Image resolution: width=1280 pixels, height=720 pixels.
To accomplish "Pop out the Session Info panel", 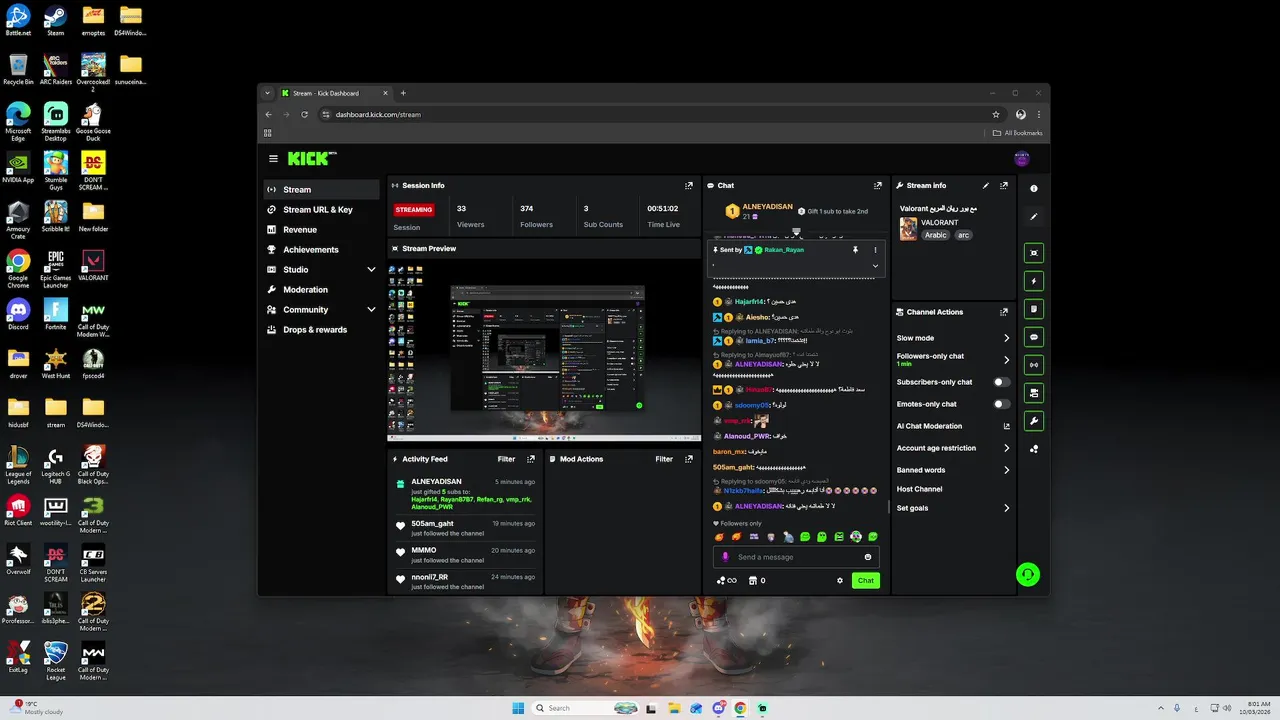I will click(689, 185).
